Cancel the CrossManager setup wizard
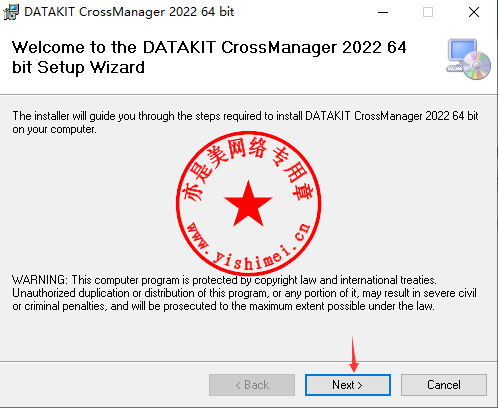This screenshot has width=498, height=408. tap(444, 385)
